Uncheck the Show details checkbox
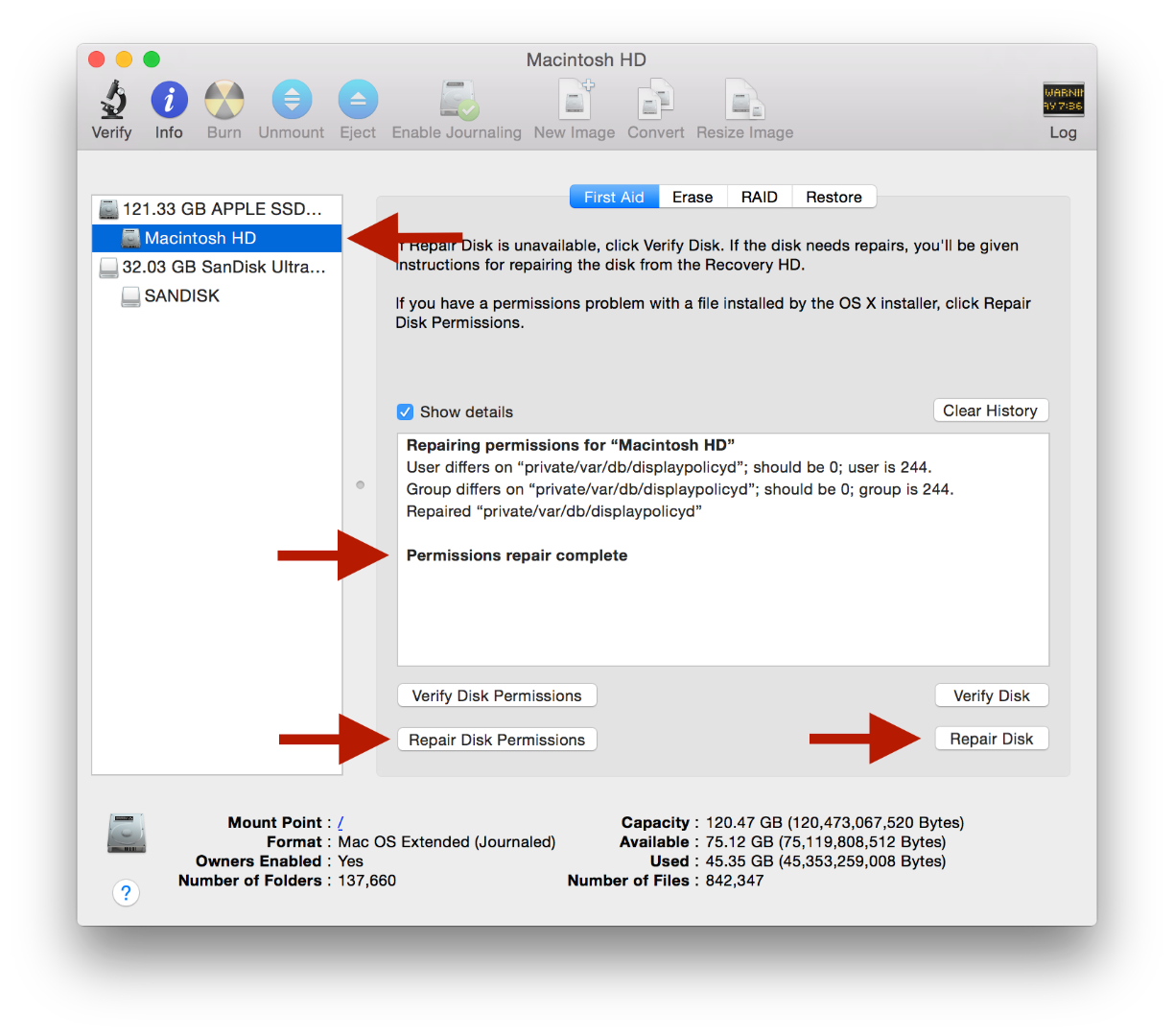This screenshot has width=1174, height=1036. [405, 412]
